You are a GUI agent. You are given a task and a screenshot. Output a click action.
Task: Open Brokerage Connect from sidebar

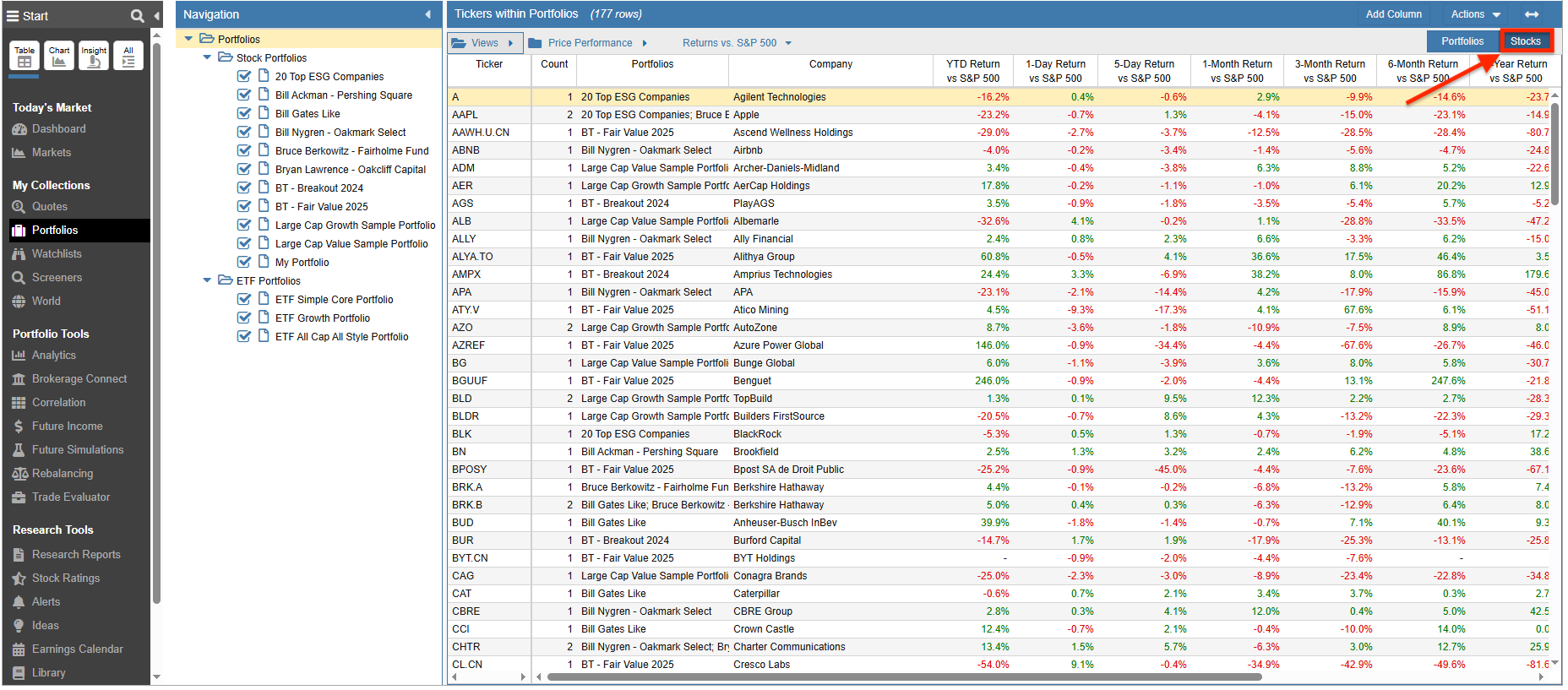[x=79, y=379]
